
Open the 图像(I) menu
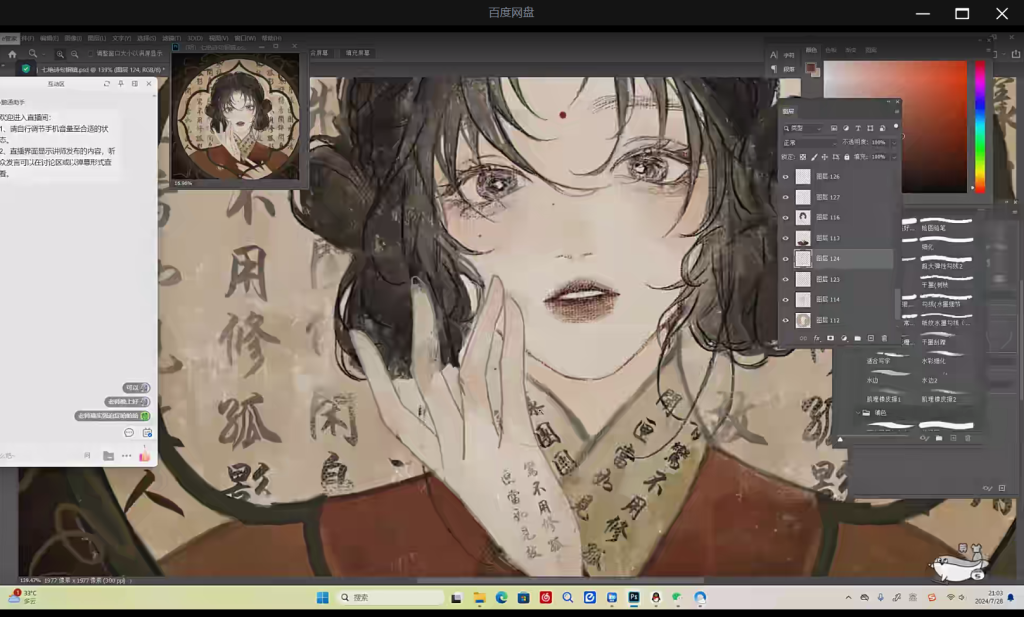click(x=71, y=39)
